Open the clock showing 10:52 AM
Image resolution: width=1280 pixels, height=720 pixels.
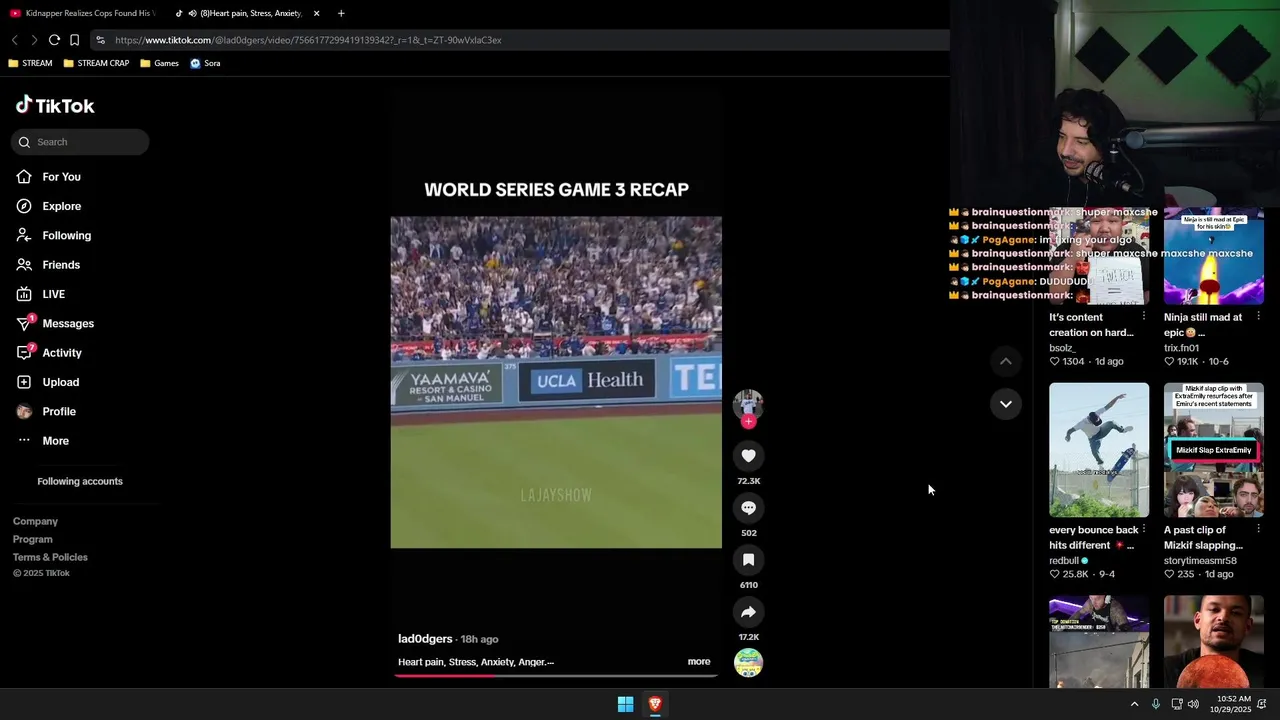click(1230, 704)
